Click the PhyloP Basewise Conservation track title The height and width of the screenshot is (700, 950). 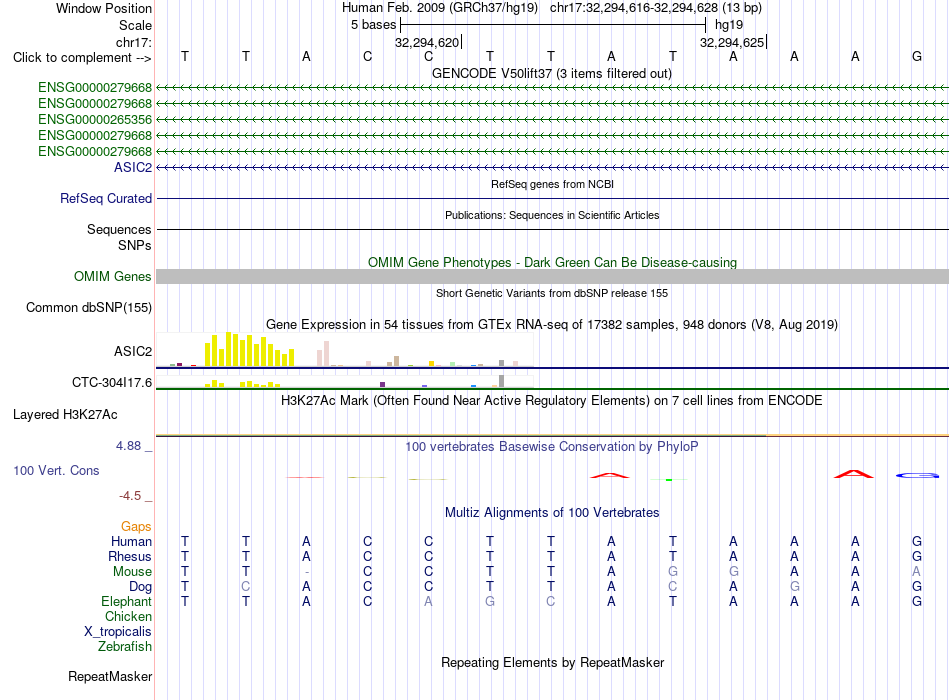(552, 447)
